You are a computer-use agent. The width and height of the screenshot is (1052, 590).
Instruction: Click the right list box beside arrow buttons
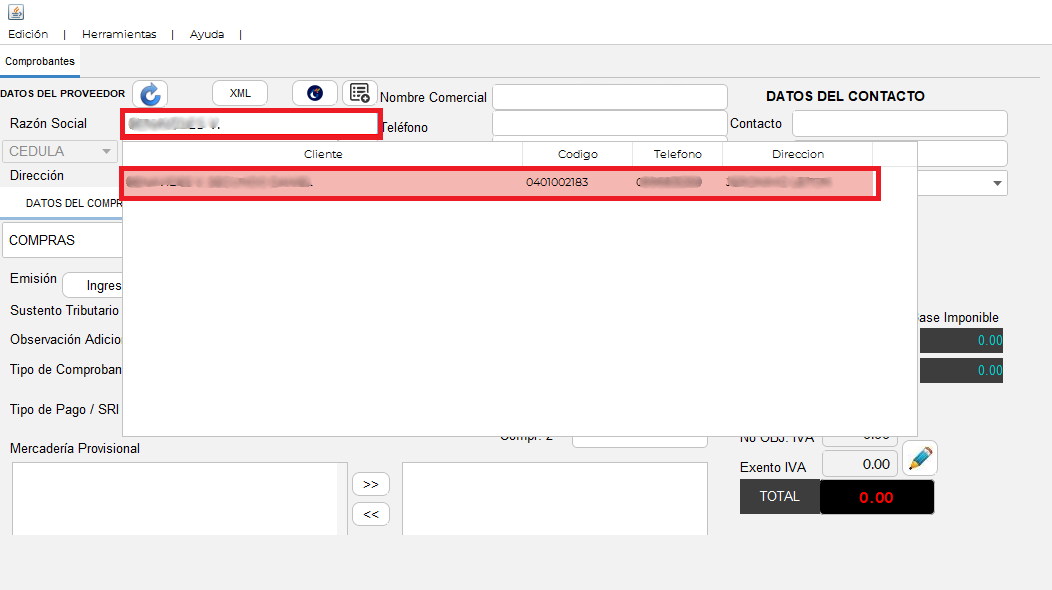(555, 499)
